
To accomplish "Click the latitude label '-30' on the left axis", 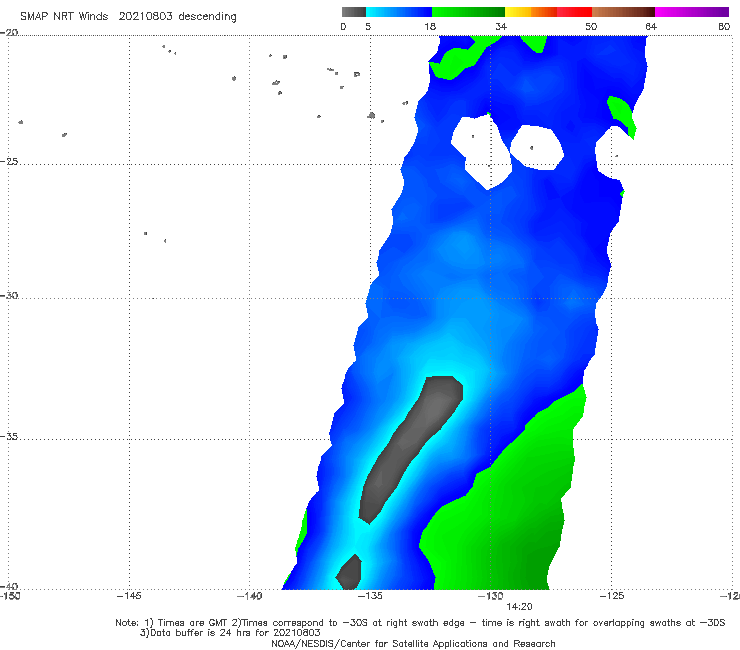I will 9,295.
